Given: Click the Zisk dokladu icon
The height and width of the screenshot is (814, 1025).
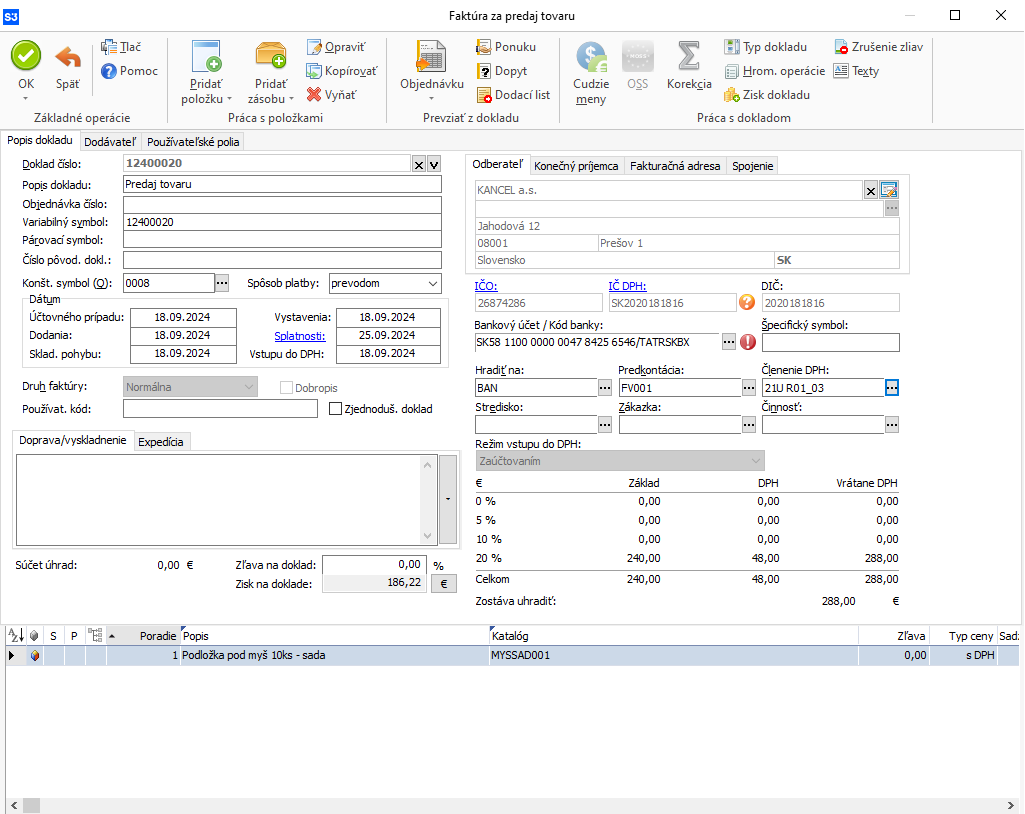Looking at the screenshot, I should (x=732, y=95).
